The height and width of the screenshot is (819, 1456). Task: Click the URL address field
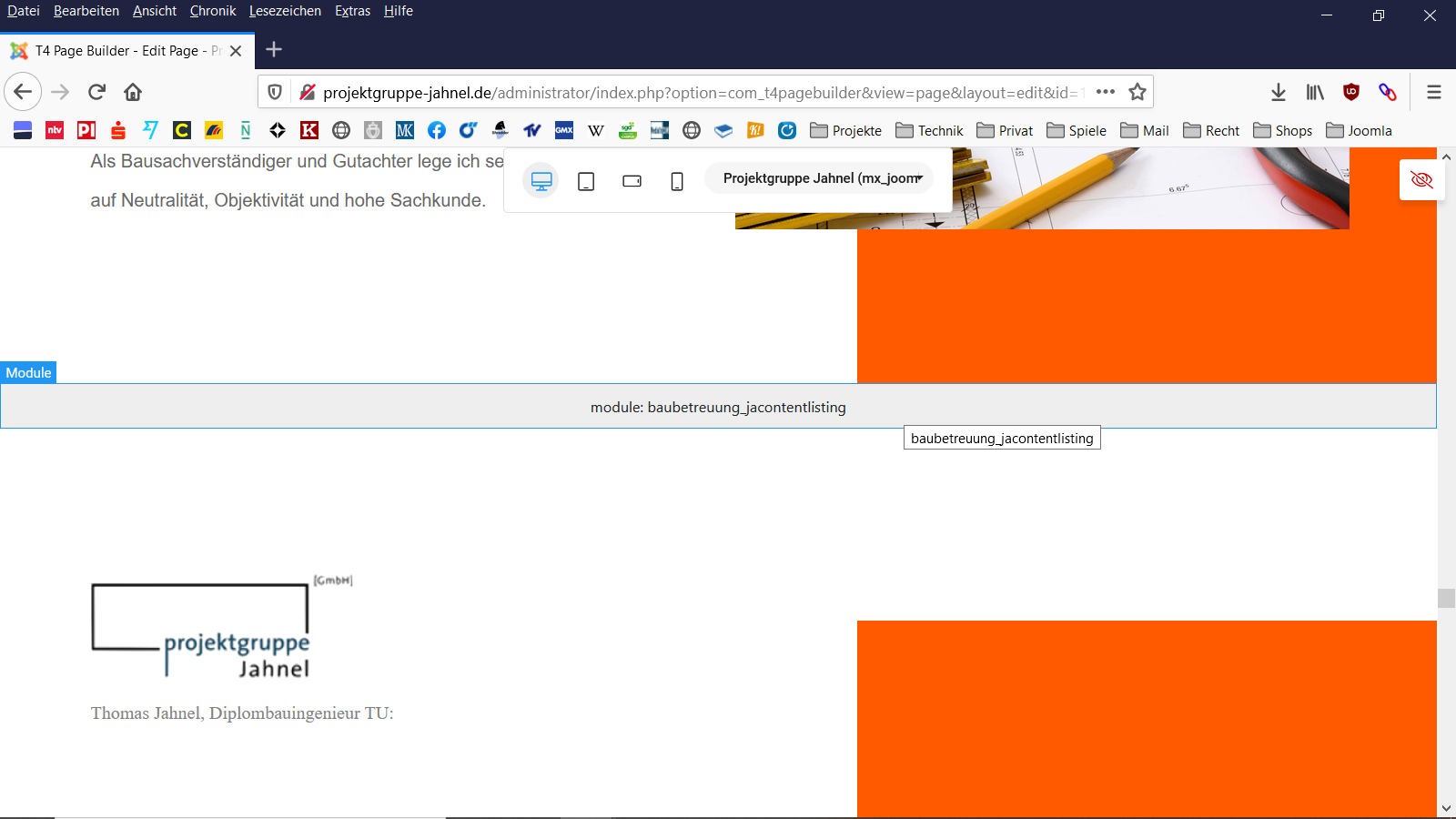[703, 93]
